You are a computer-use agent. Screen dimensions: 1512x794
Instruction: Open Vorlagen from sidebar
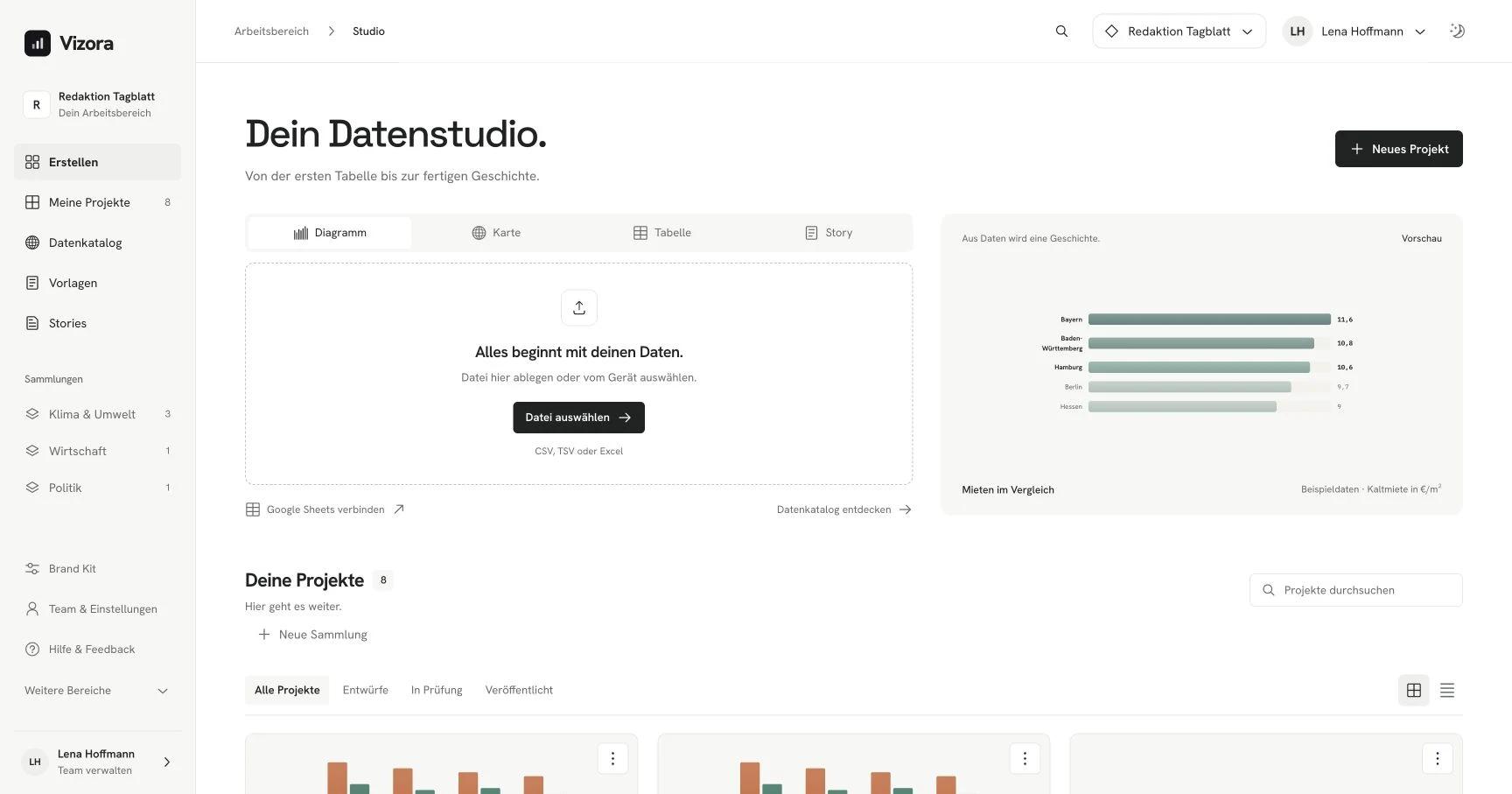97,283
